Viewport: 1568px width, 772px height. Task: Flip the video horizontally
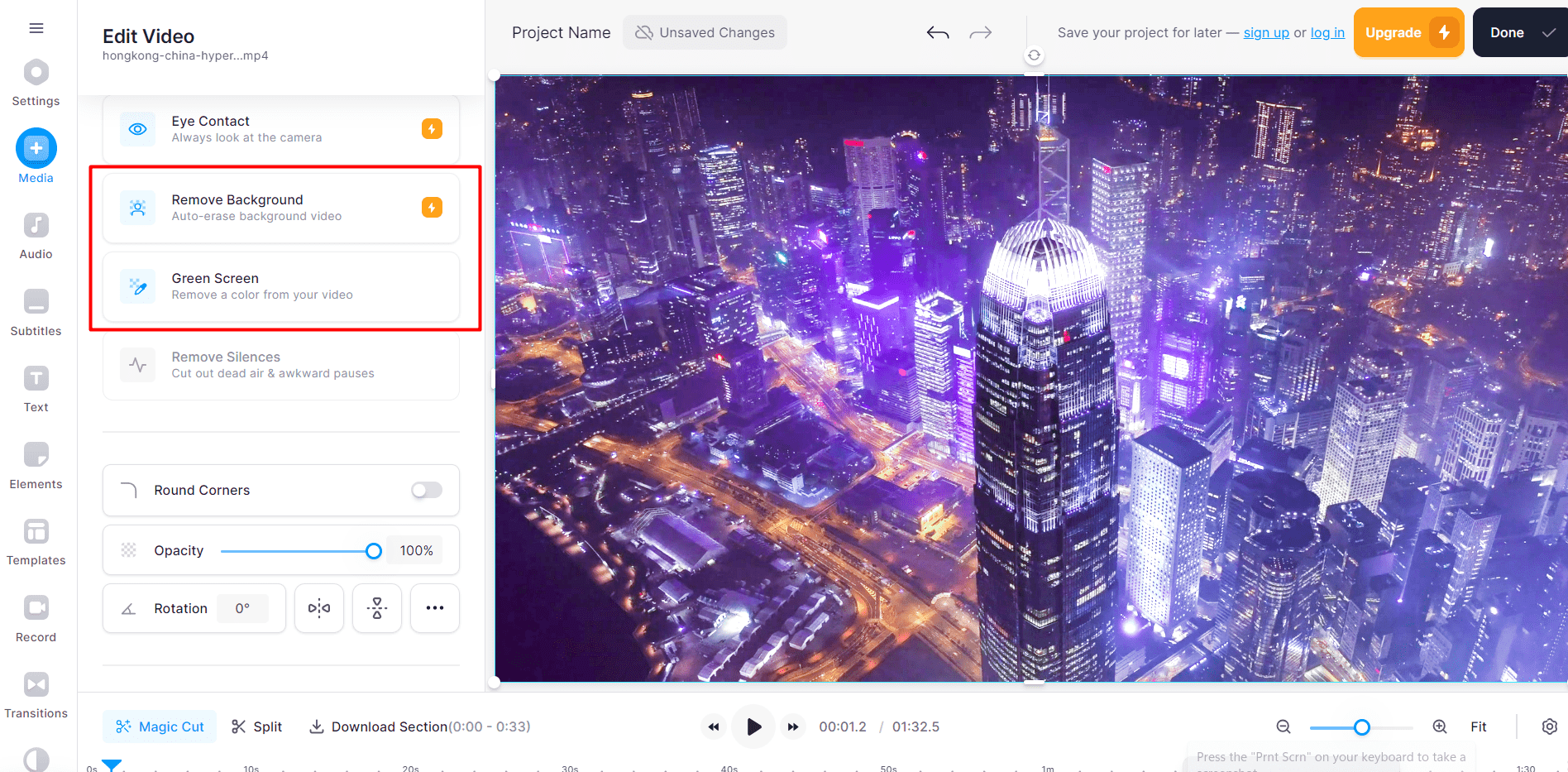coord(318,608)
